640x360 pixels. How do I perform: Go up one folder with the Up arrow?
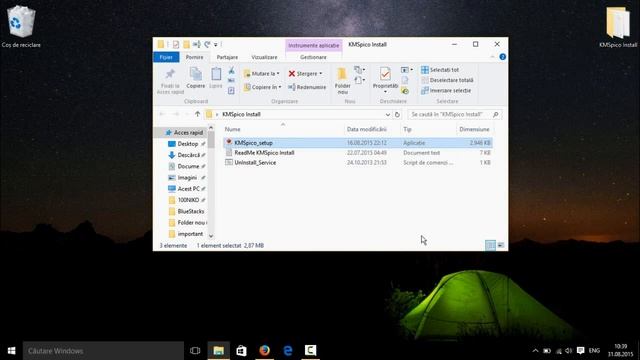(198, 114)
